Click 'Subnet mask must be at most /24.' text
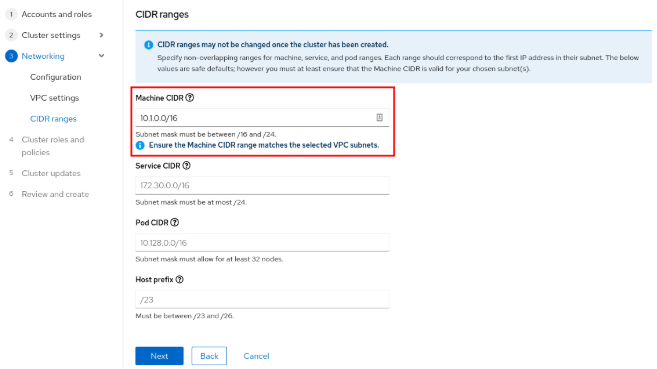 (x=191, y=202)
